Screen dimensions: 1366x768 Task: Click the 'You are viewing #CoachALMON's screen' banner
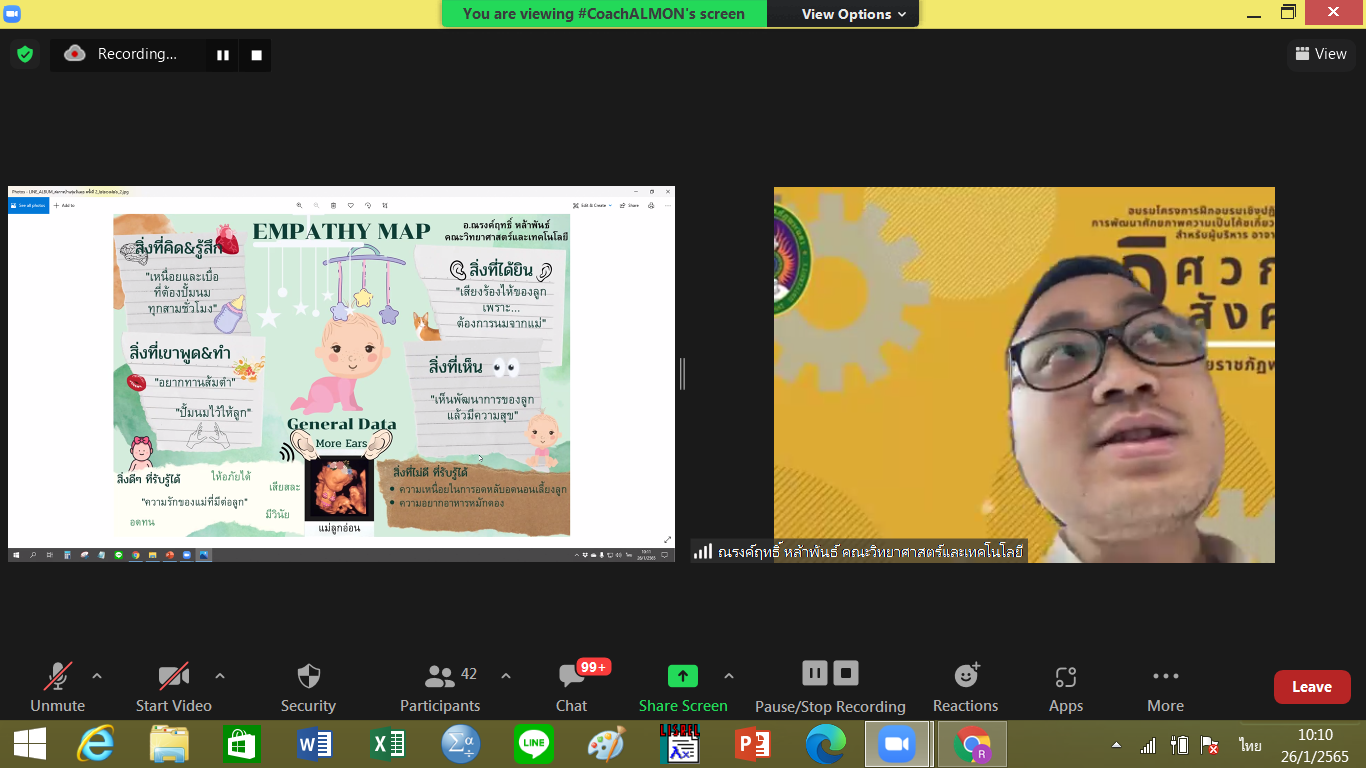(604, 14)
